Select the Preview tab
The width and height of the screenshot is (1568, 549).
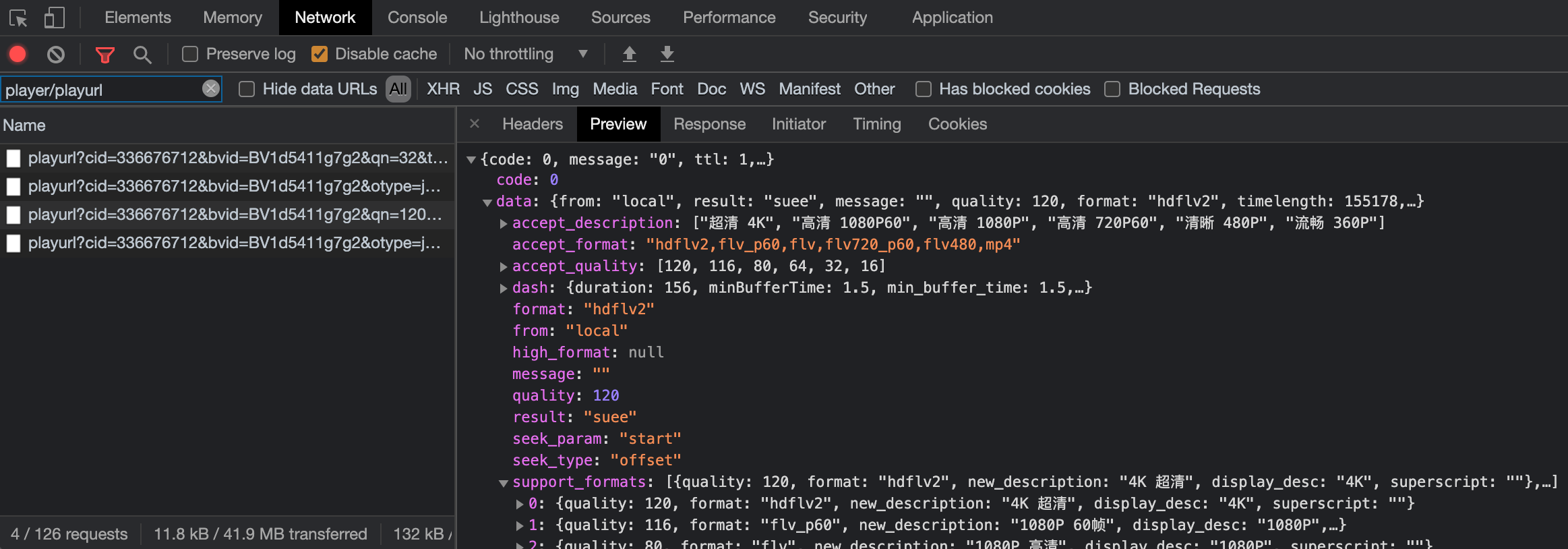pyautogui.click(x=618, y=124)
